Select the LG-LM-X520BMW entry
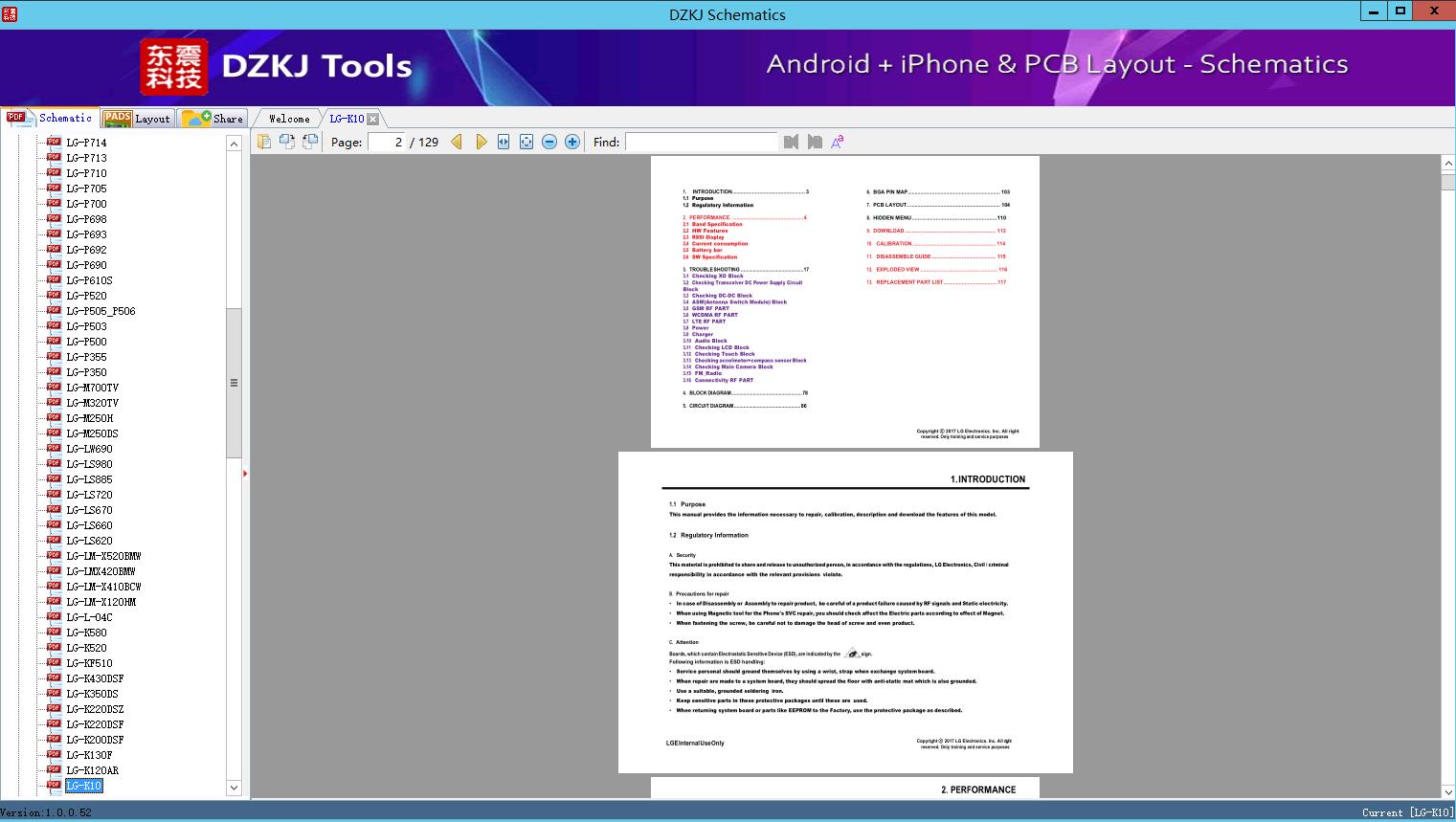 (103, 556)
